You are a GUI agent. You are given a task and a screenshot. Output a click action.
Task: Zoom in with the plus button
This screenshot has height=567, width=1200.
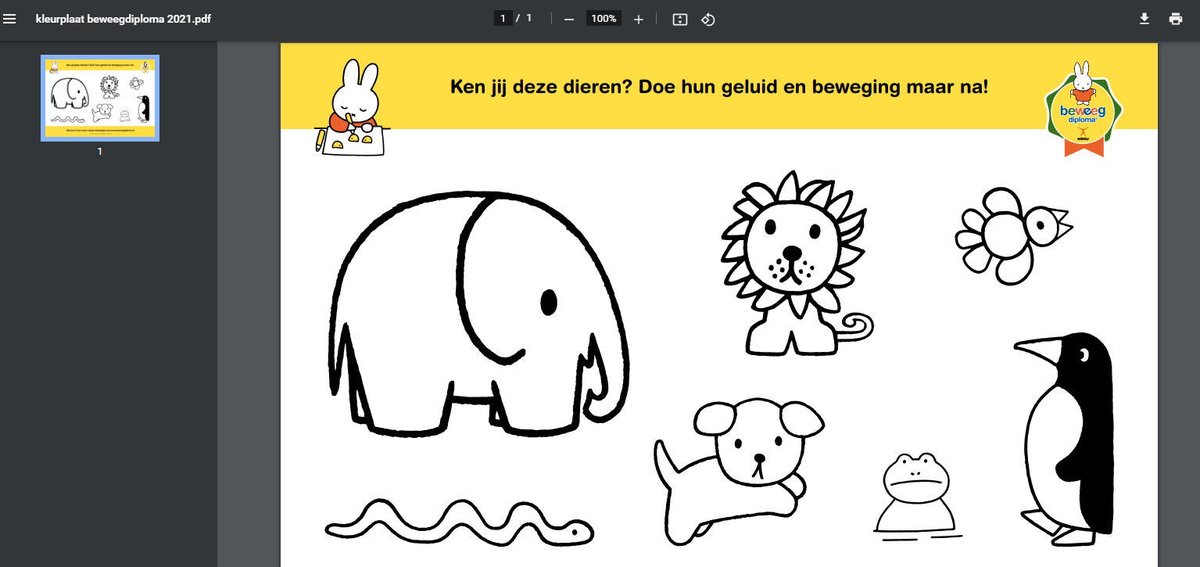tap(639, 19)
